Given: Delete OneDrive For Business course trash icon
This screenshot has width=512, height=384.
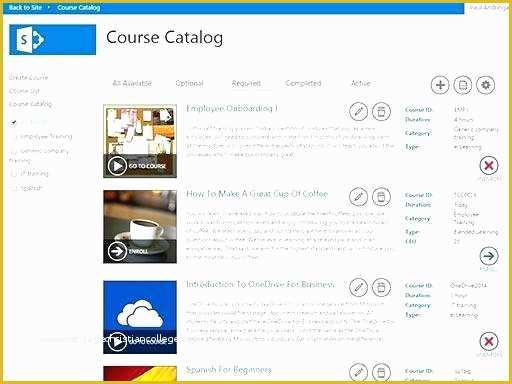Looking at the screenshot, I should (381, 287).
